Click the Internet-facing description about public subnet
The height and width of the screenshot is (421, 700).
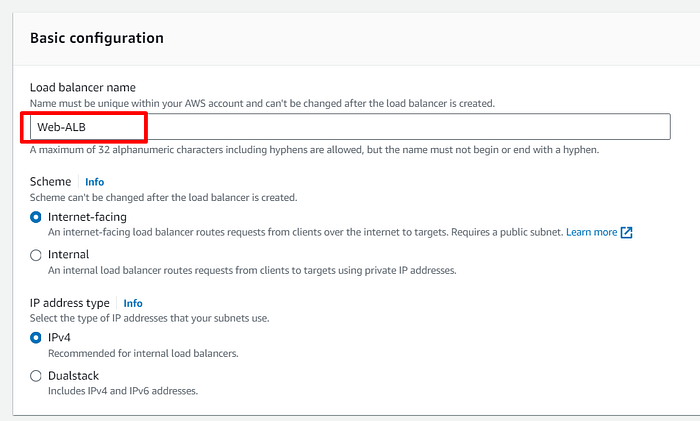coord(306,233)
